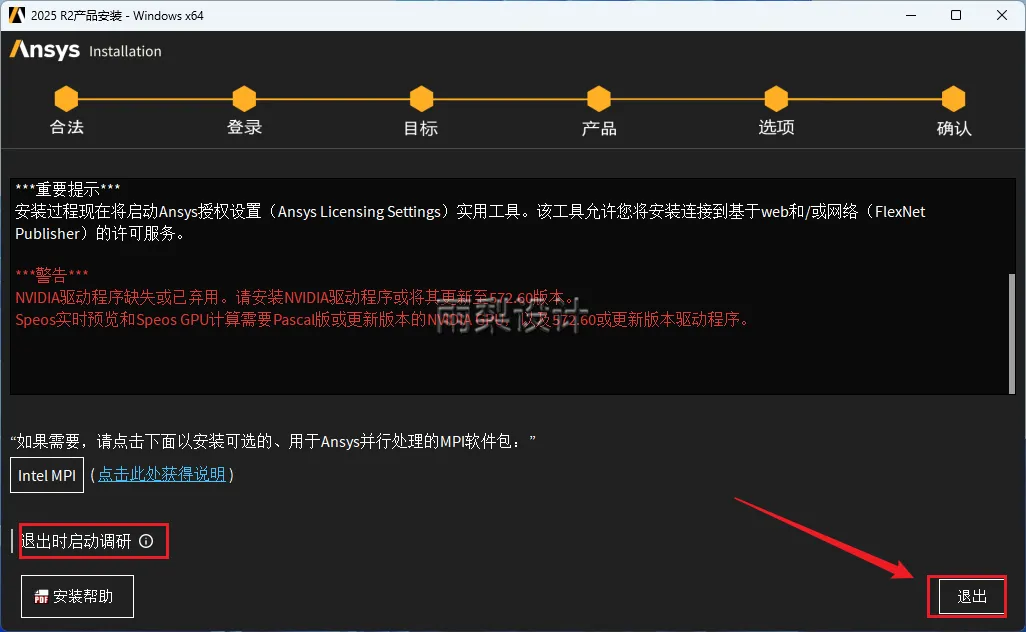The width and height of the screenshot is (1026, 632).
Task: Click the message panel vertical scrollbar
Action: tap(1012, 334)
